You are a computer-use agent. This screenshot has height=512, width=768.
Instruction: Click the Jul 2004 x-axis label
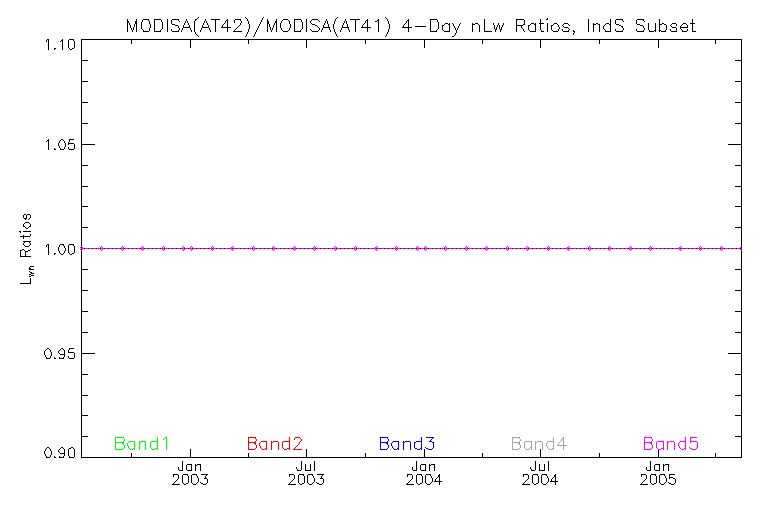540,473
